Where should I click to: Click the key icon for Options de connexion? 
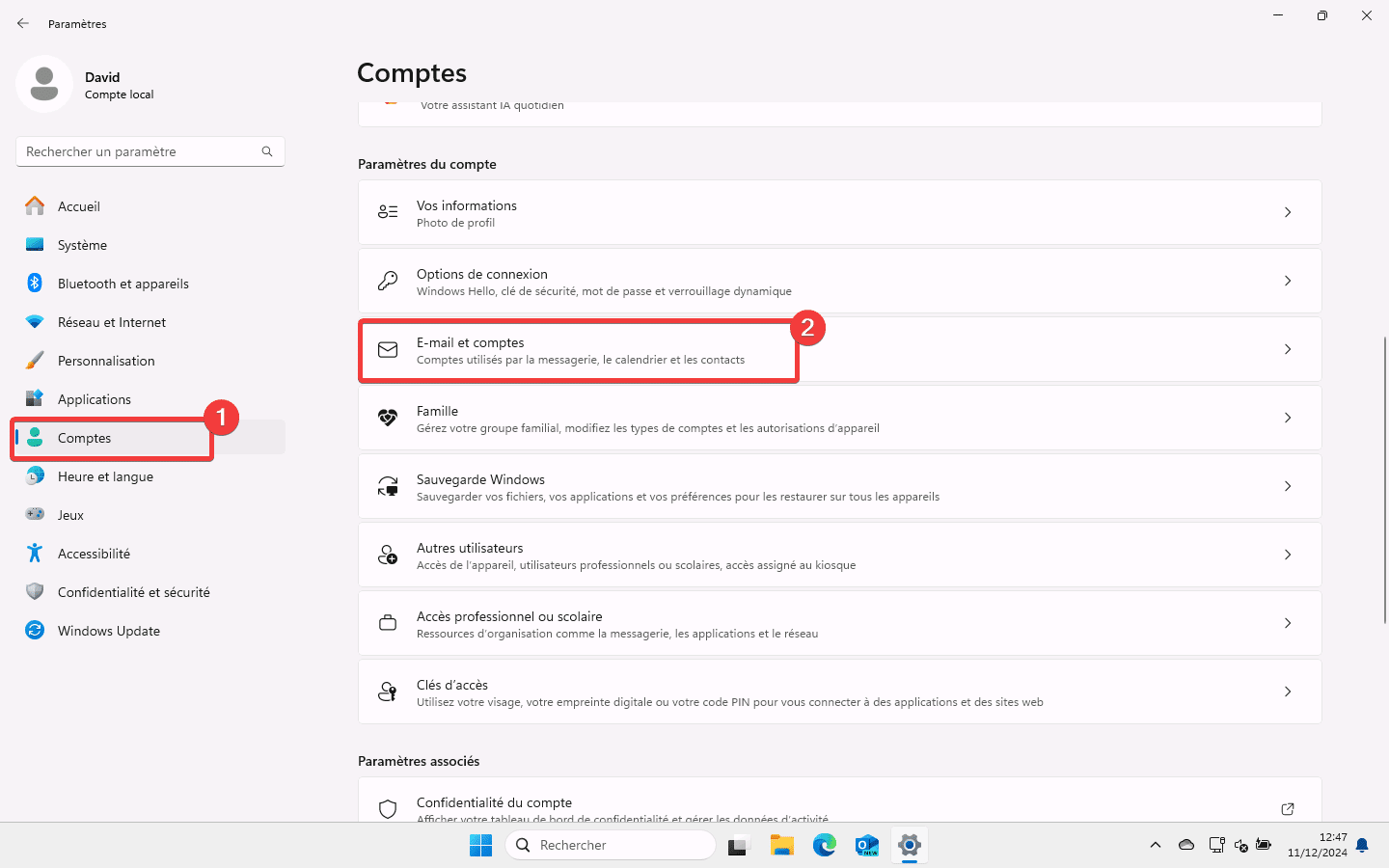point(388,281)
